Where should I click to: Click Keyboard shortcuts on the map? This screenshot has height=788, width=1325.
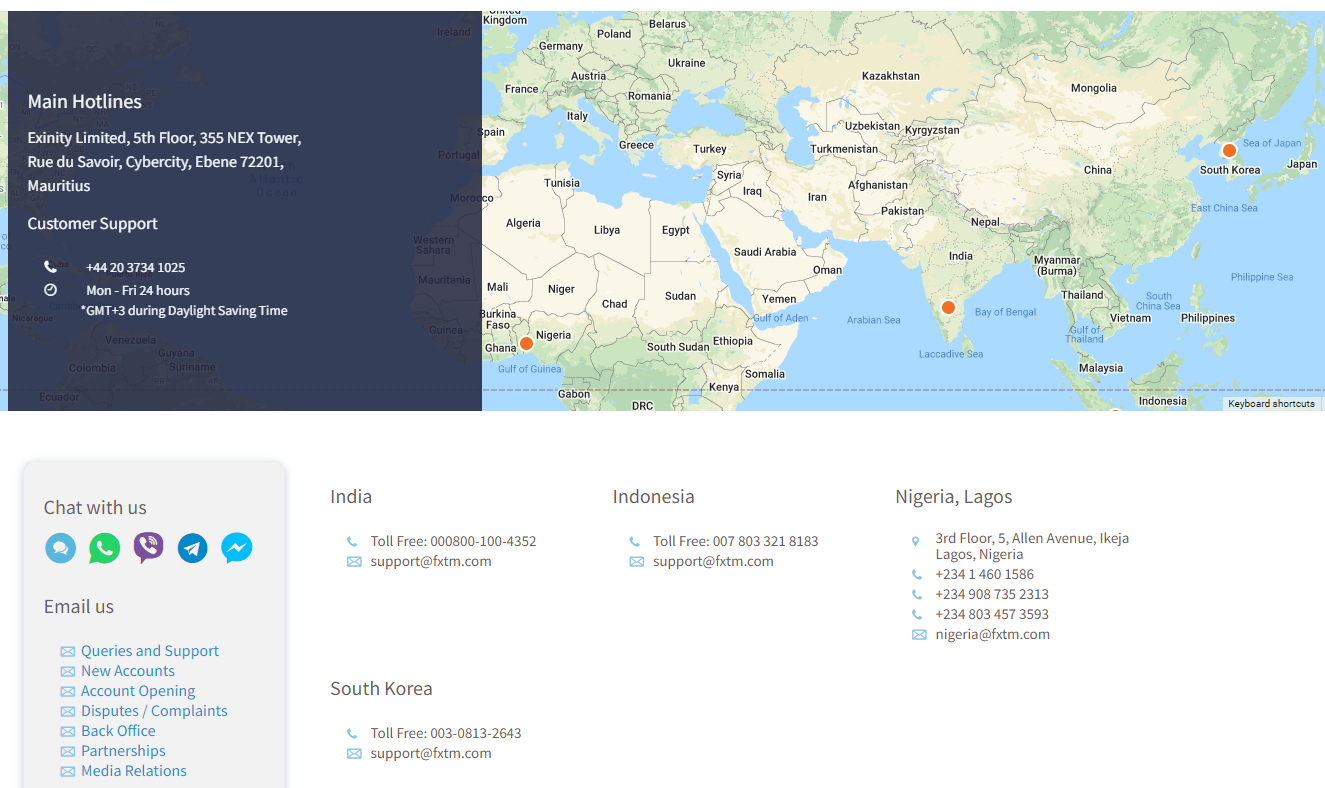point(1271,404)
